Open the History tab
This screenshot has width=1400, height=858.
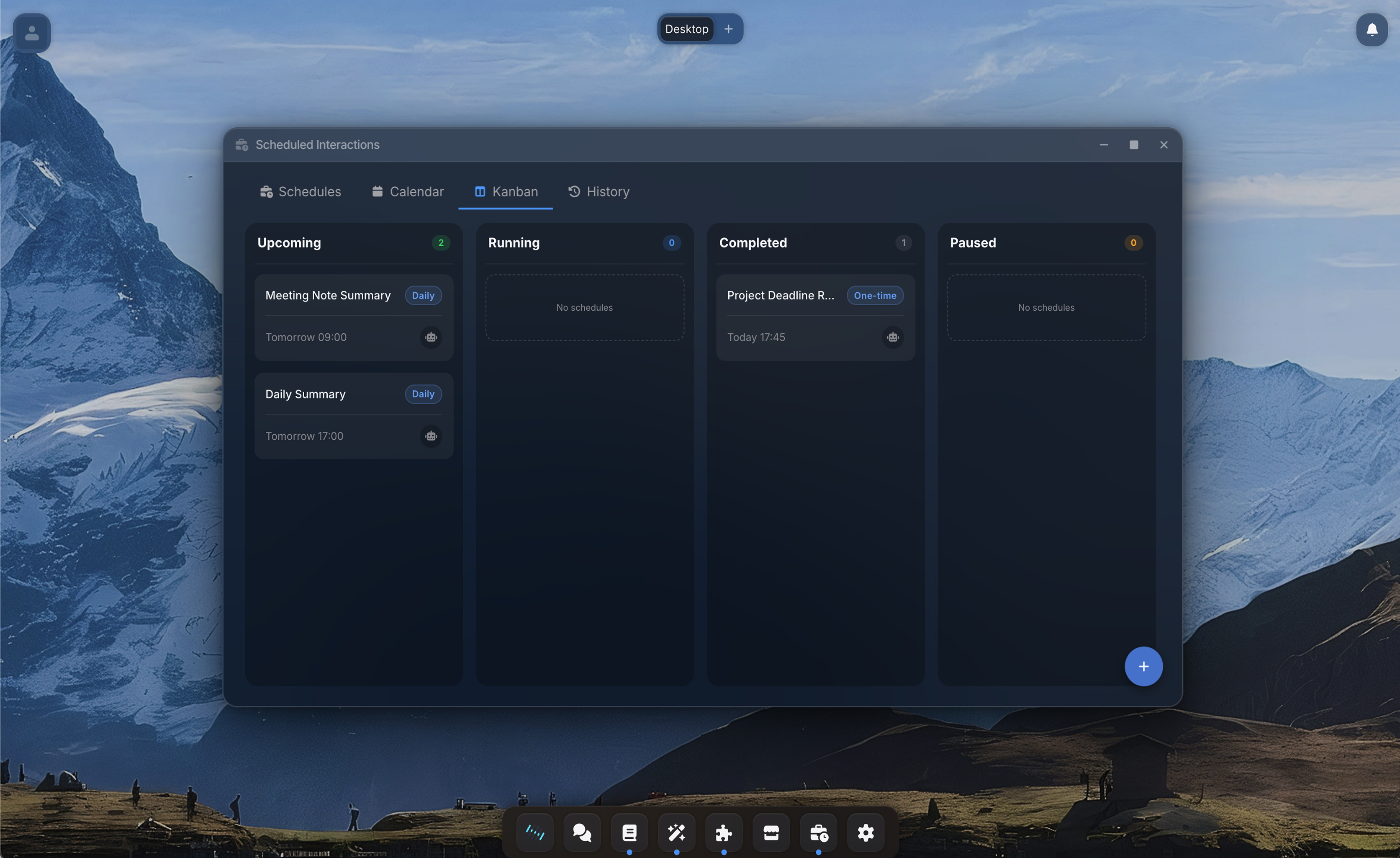[x=599, y=192]
